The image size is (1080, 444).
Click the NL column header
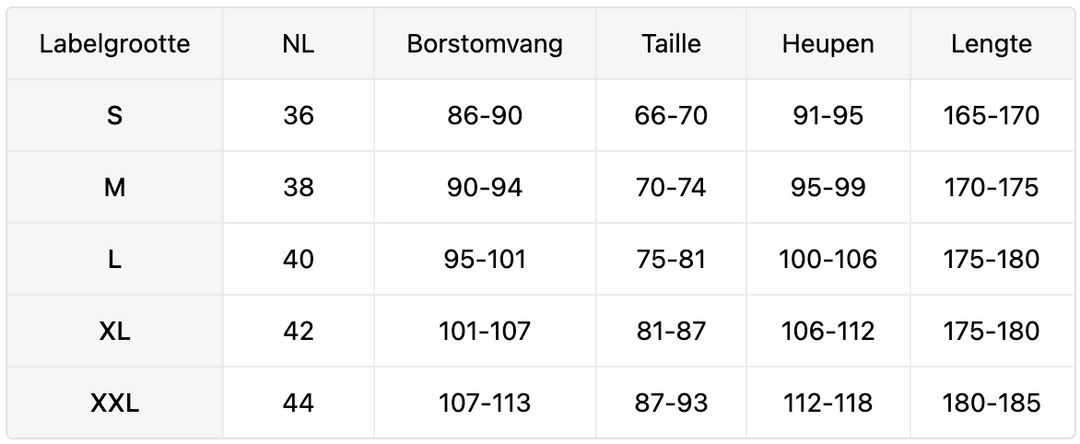point(298,44)
